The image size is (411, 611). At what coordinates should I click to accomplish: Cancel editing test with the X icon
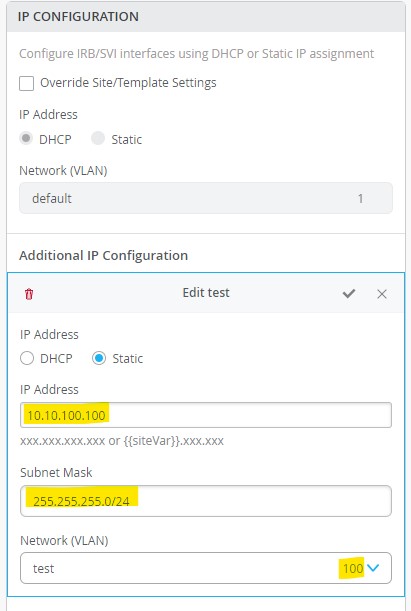(382, 294)
